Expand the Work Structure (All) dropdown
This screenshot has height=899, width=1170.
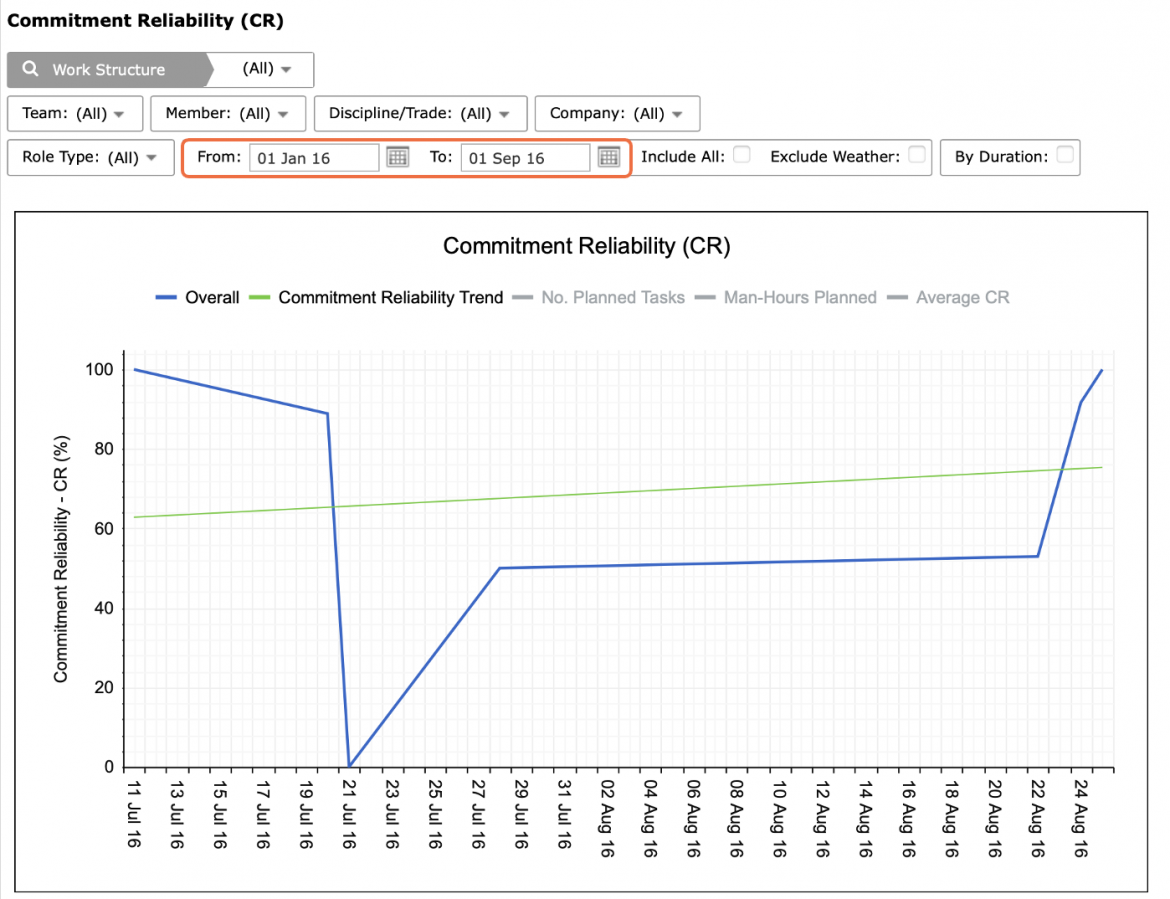tap(266, 69)
